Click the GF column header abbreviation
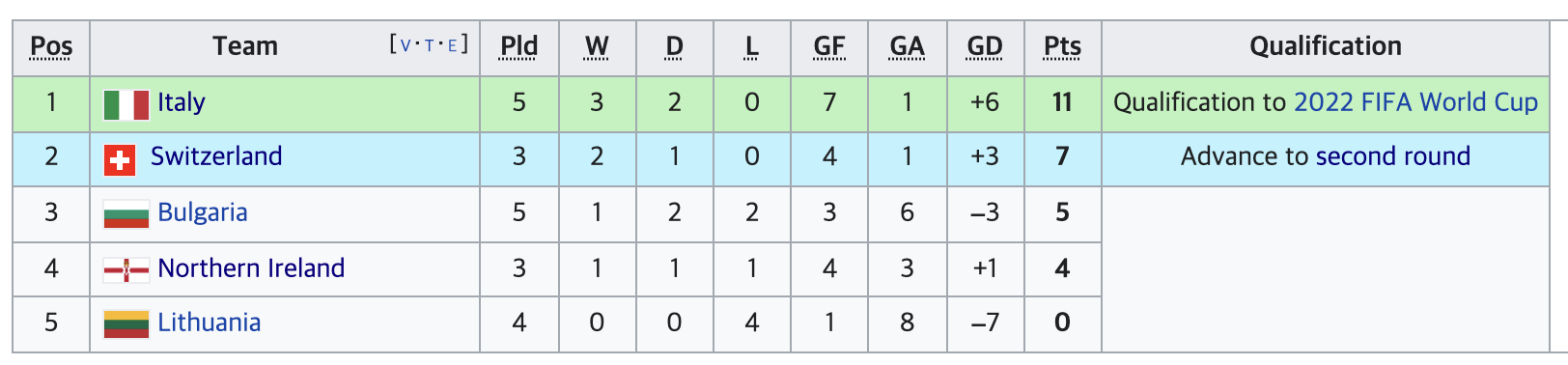The width and height of the screenshot is (1568, 365). [829, 46]
